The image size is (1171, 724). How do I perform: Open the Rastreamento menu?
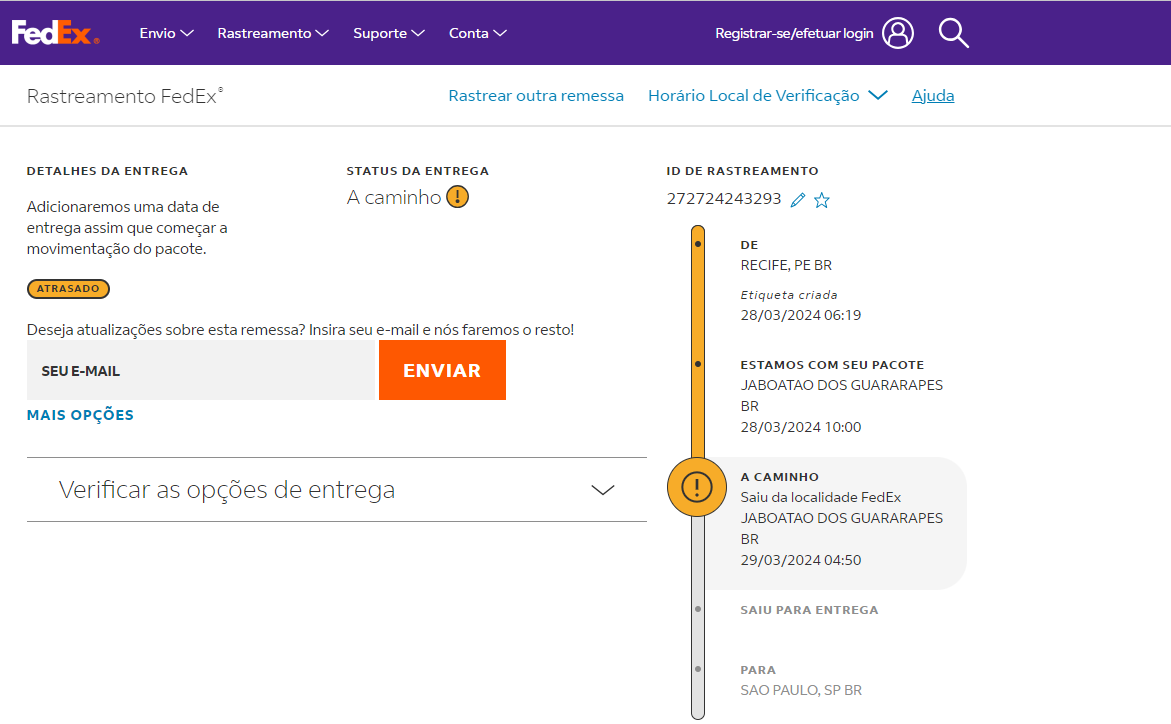(x=273, y=33)
